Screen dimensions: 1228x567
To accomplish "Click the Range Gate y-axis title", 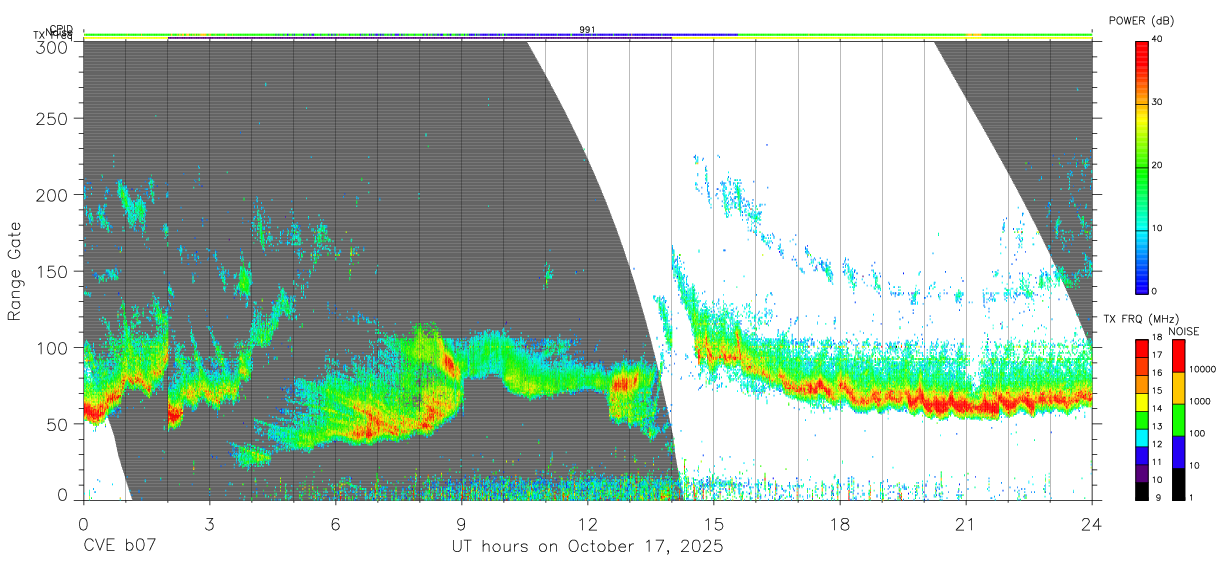I will (16, 271).
